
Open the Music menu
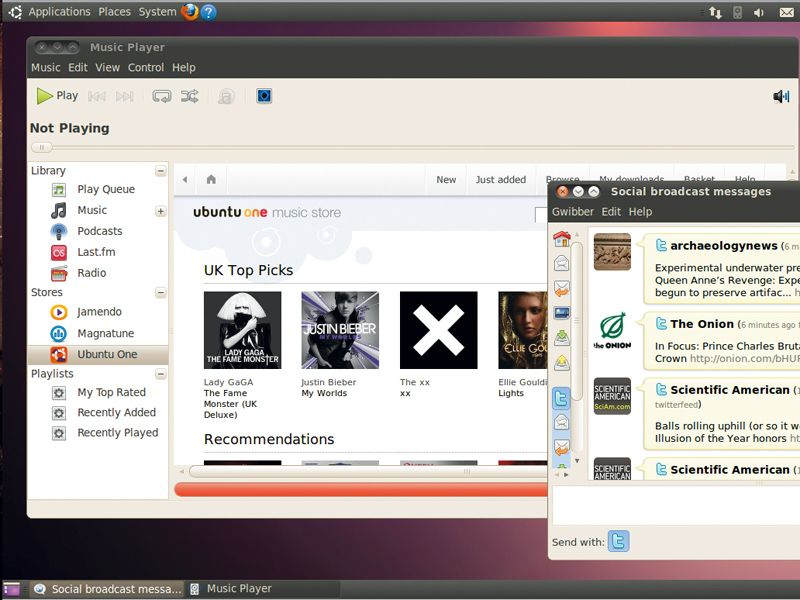45,67
